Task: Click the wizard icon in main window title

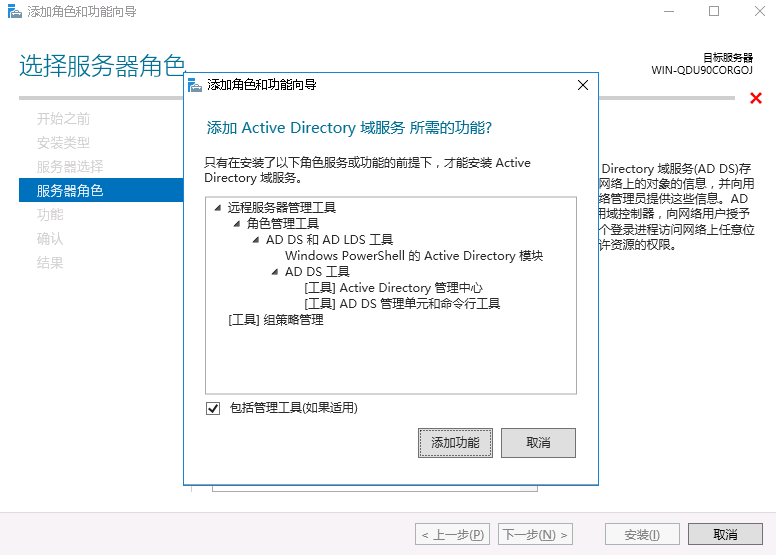Action: 15,11
